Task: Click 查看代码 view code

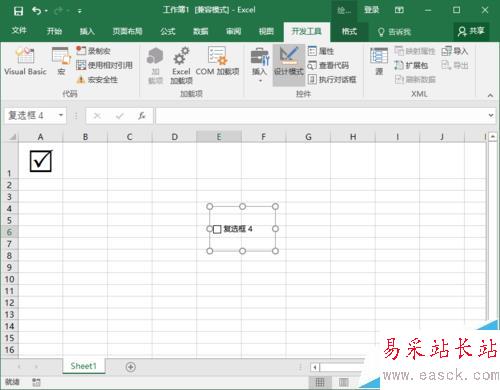Action: click(x=328, y=65)
